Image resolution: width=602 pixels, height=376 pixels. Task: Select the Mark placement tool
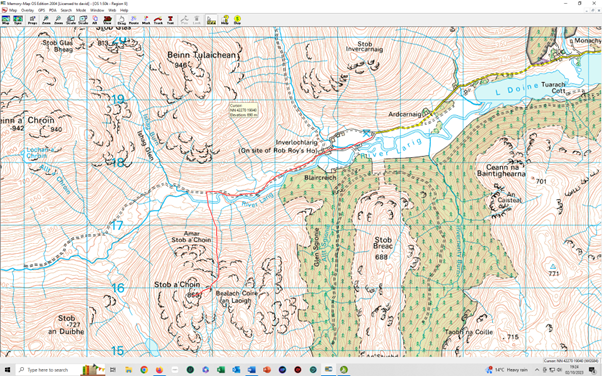pyautogui.click(x=146, y=20)
